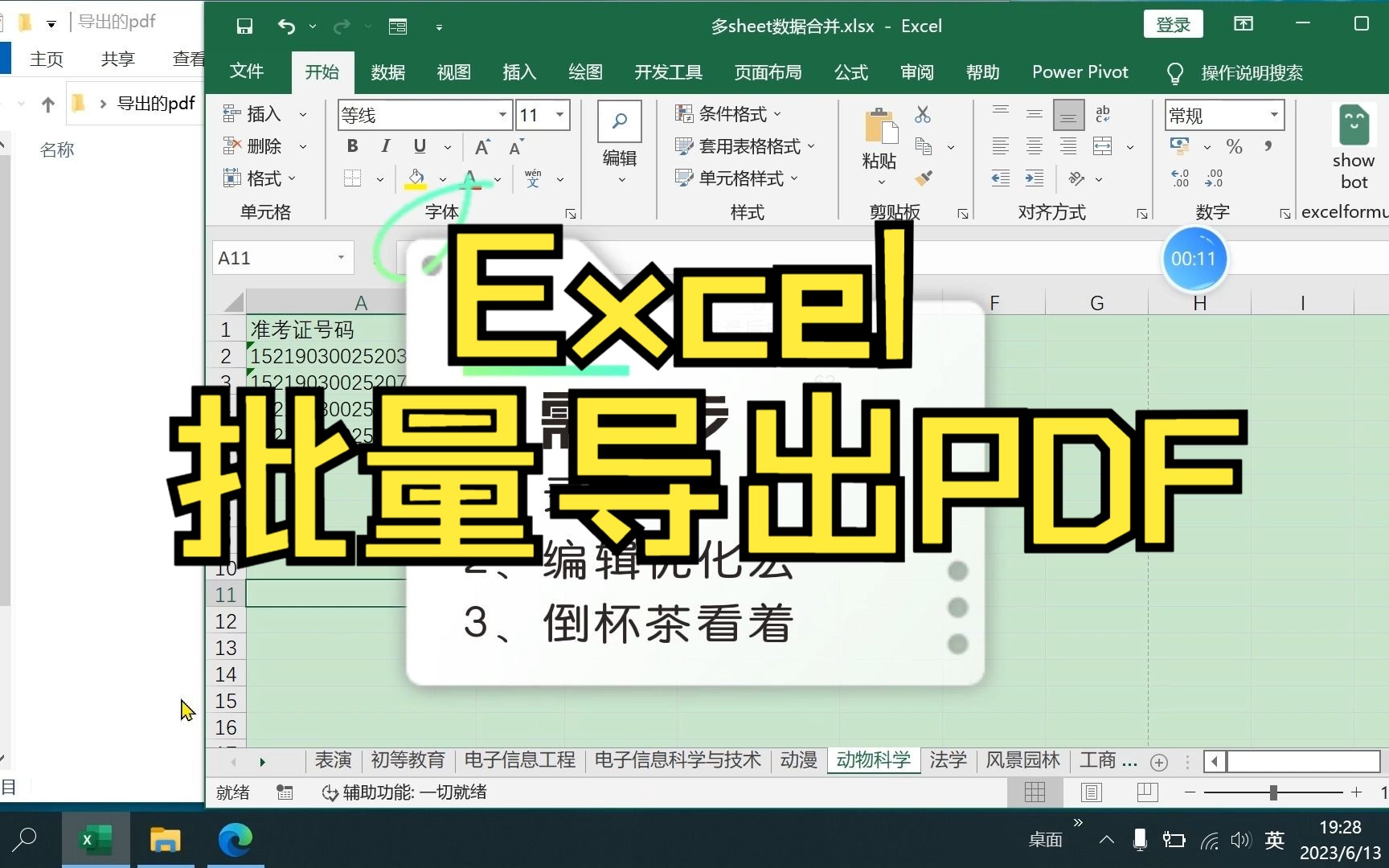1389x868 pixels.
Task: Switch to 开发工具 ribbon tab
Action: point(669,72)
